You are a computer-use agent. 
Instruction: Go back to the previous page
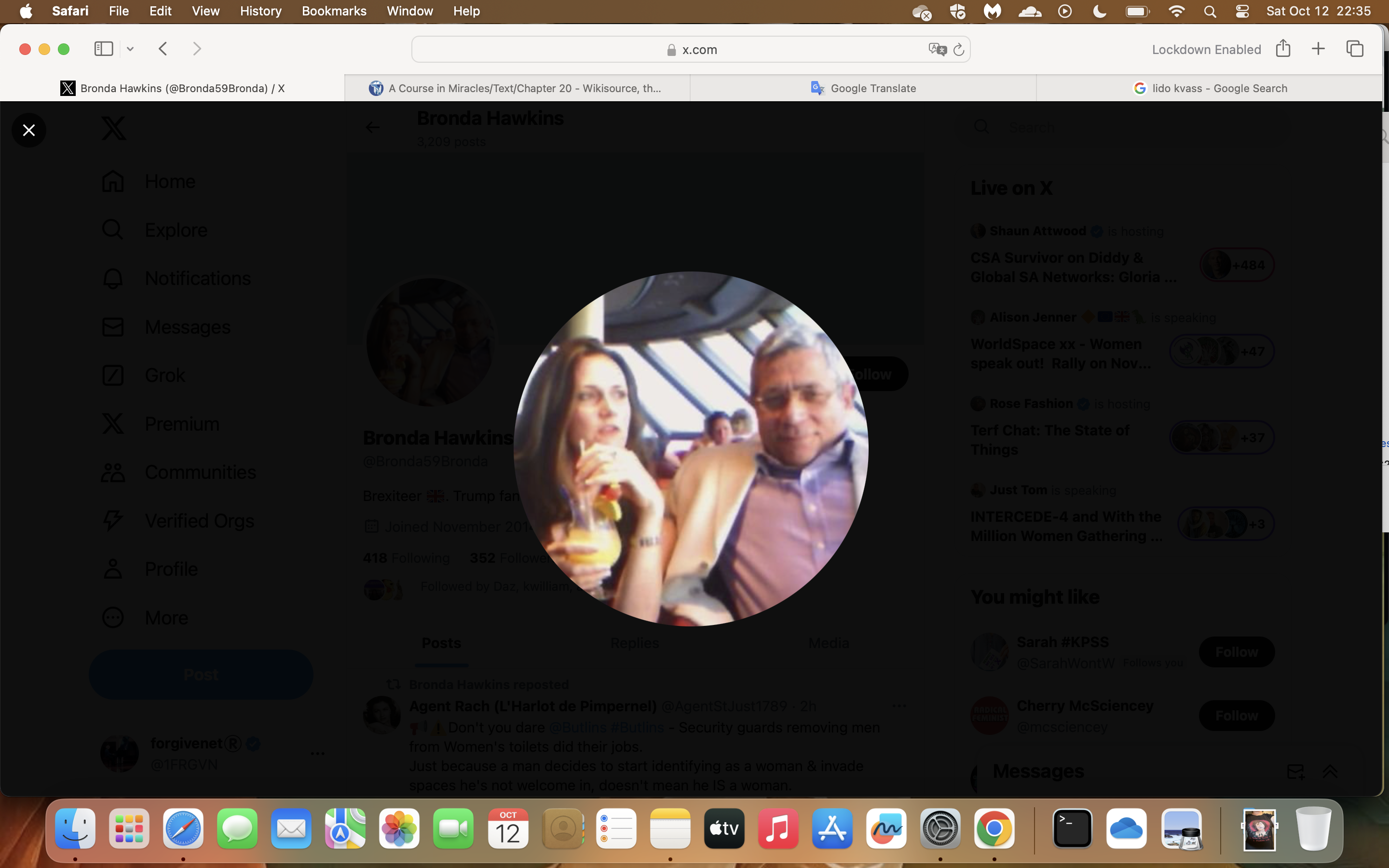click(x=163, y=49)
